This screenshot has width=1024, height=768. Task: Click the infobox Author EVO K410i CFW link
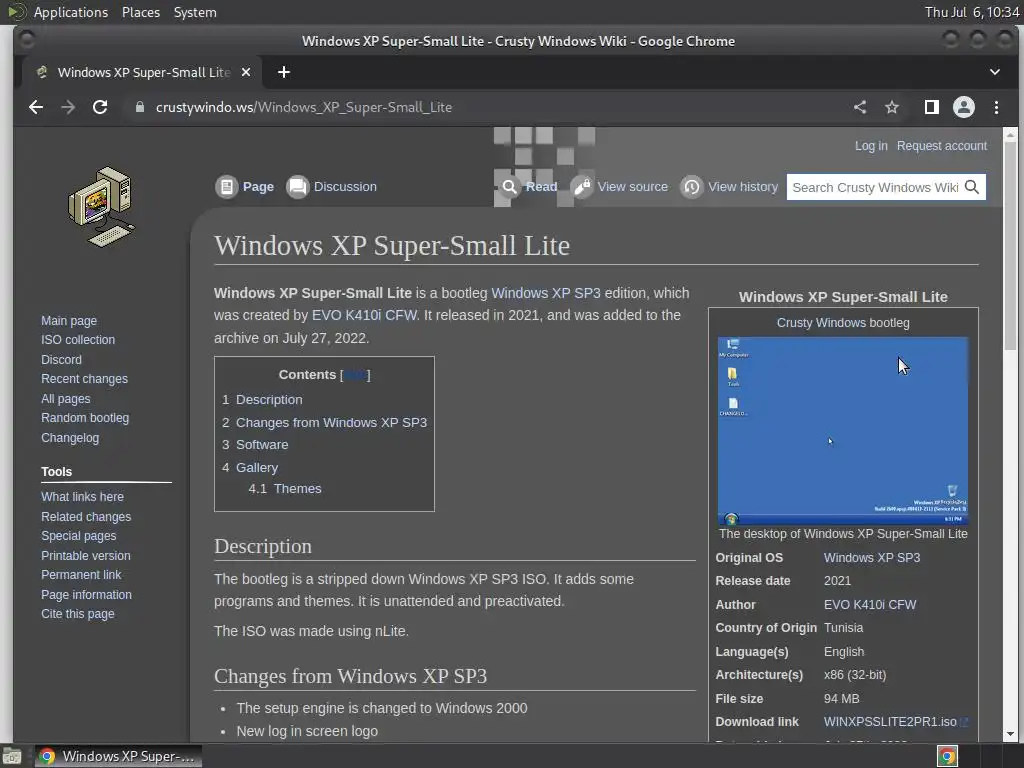tap(870, 605)
